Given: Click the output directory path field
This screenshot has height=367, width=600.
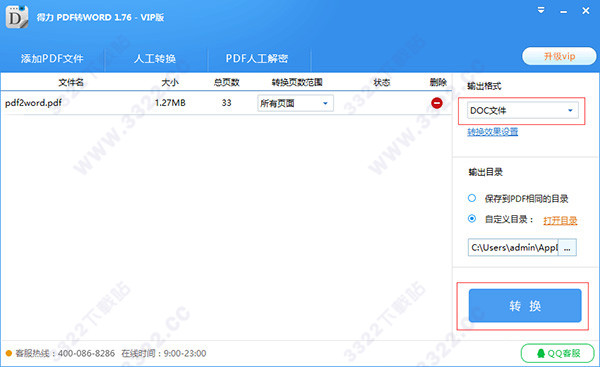Looking at the screenshot, I should click(513, 248).
